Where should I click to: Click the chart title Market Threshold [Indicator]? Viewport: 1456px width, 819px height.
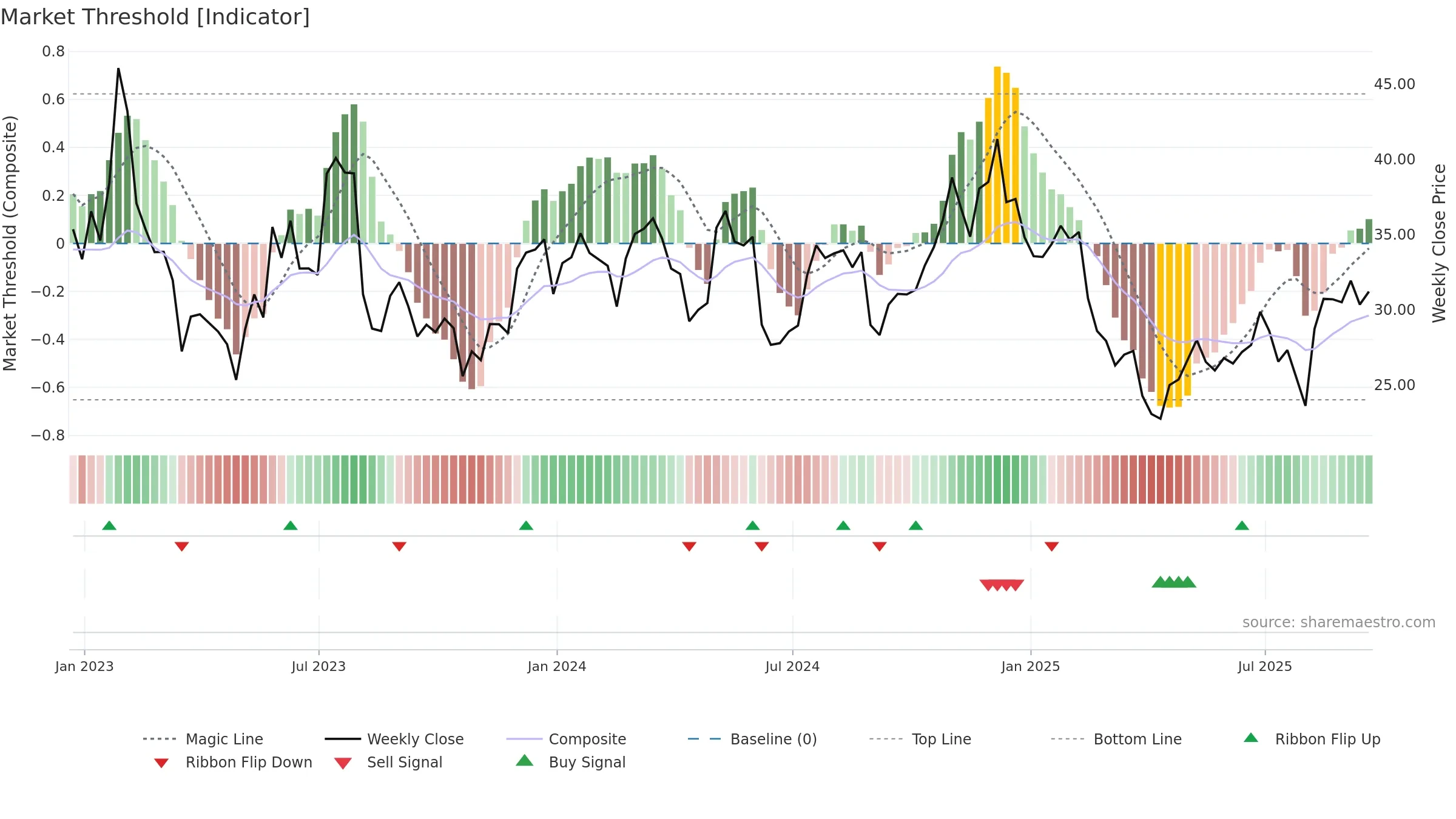pos(155,17)
